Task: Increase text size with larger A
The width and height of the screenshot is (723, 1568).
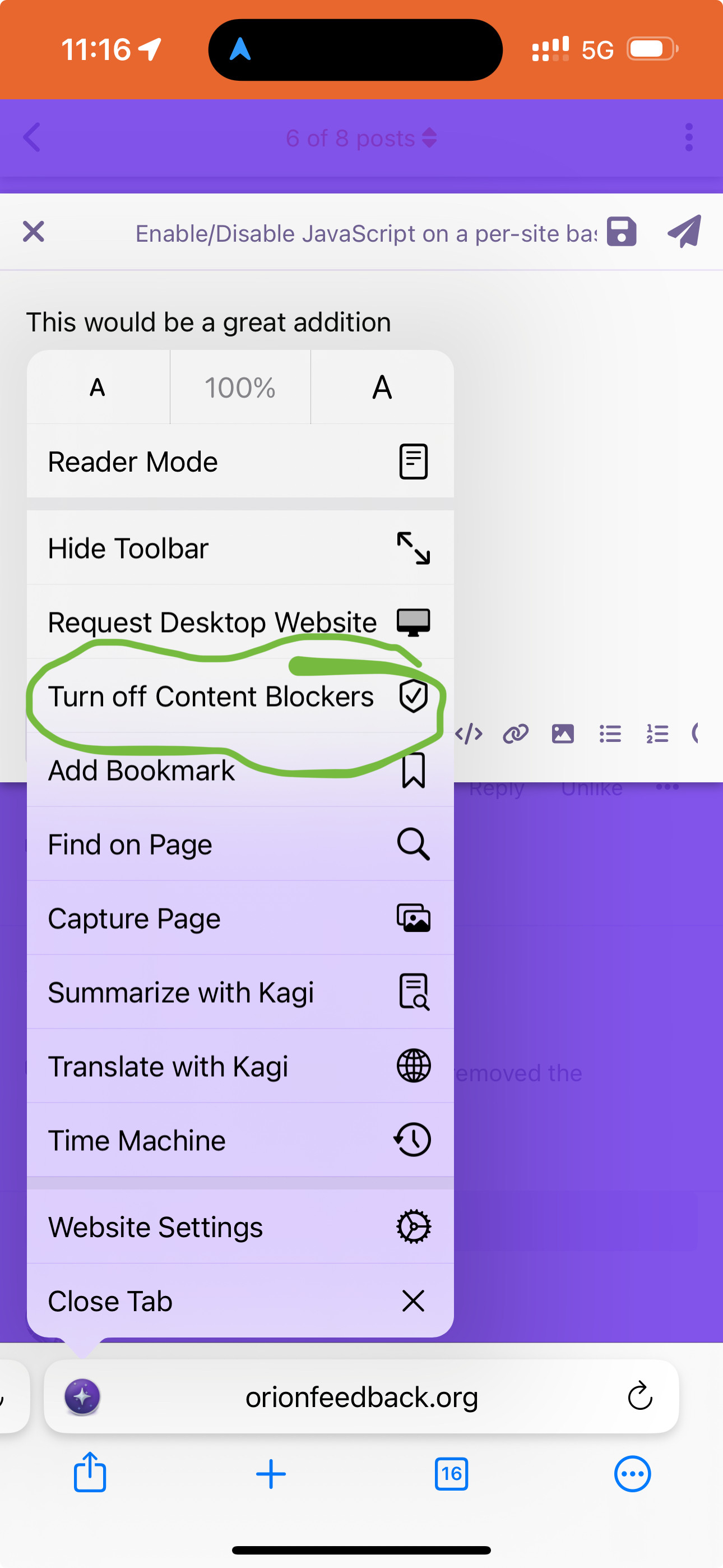Action: click(382, 388)
